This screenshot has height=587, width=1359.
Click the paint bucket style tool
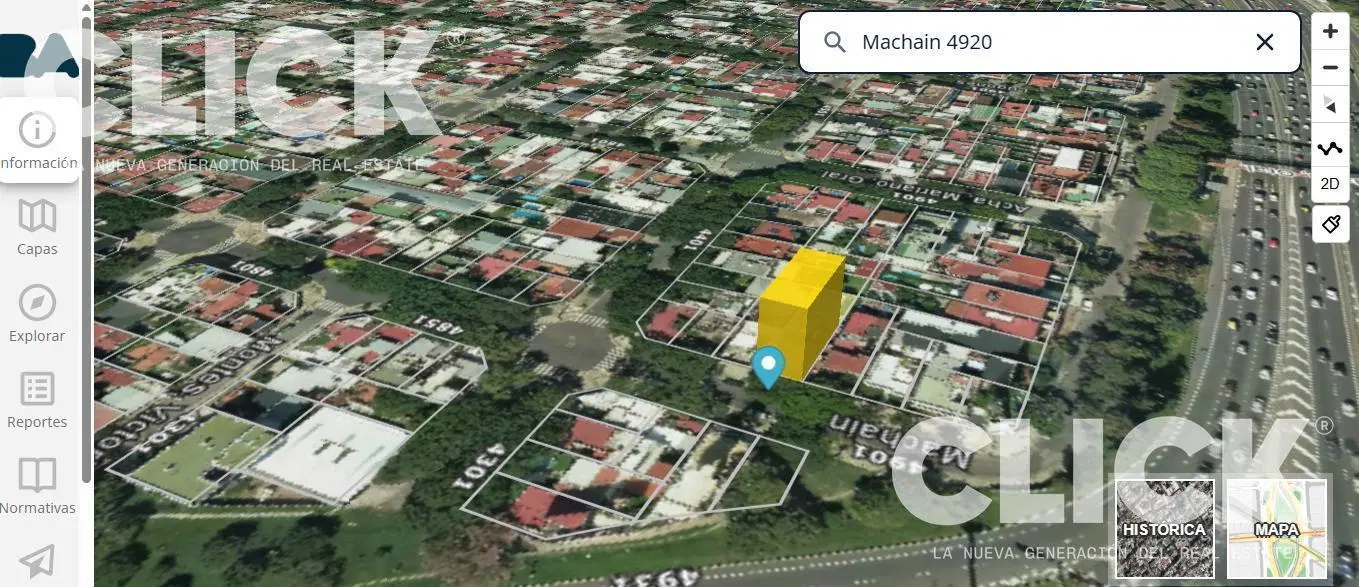1330,224
